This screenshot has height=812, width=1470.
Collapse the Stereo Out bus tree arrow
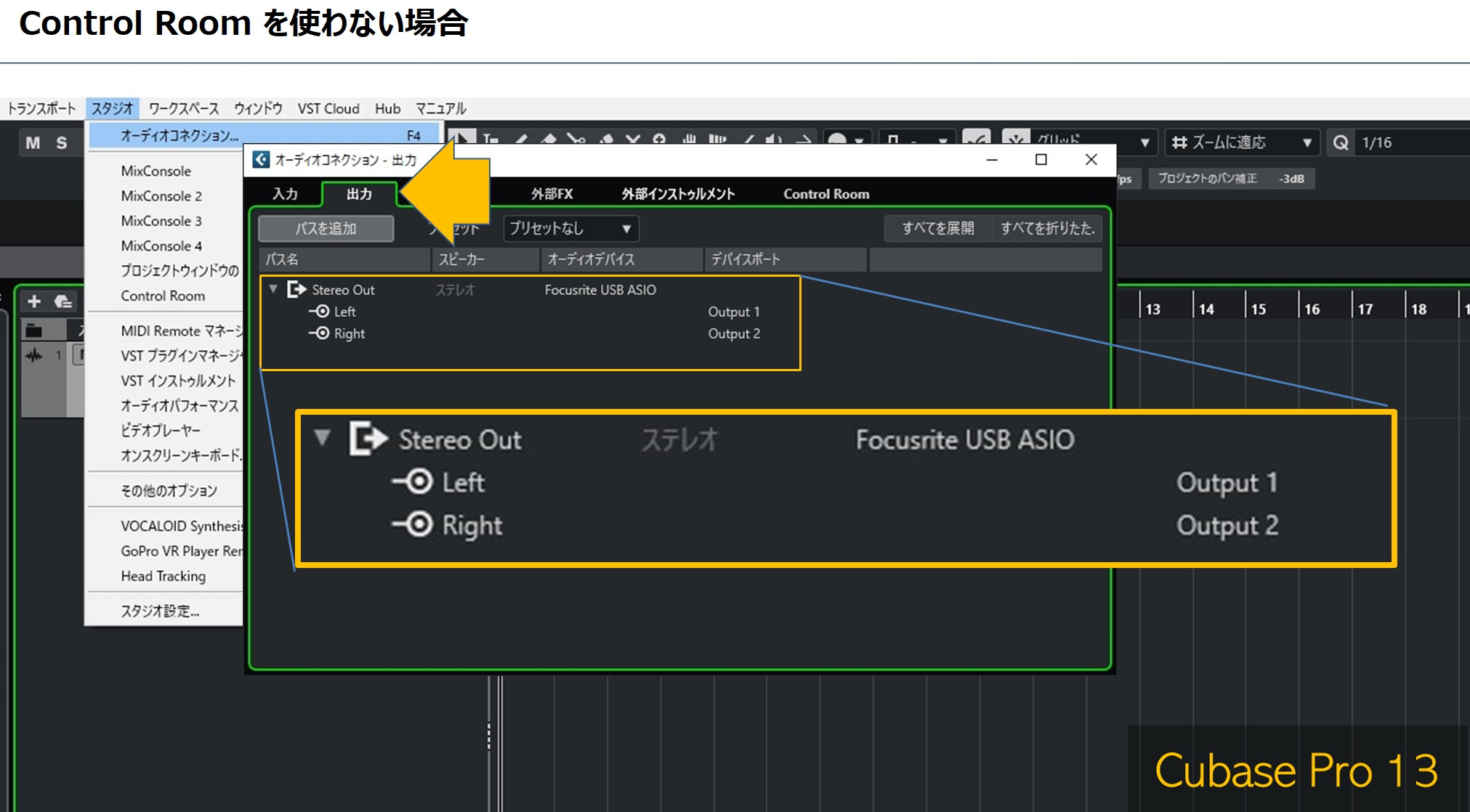click(273, 289)
